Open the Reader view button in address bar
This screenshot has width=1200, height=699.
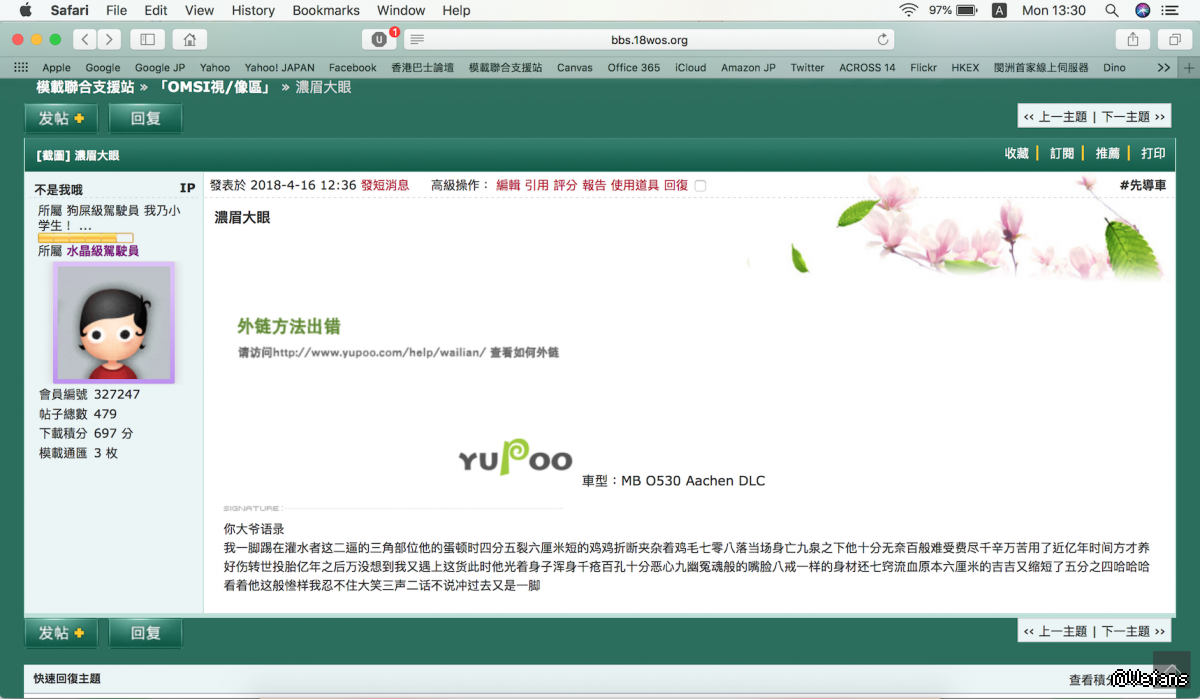[x=417, y=40]
